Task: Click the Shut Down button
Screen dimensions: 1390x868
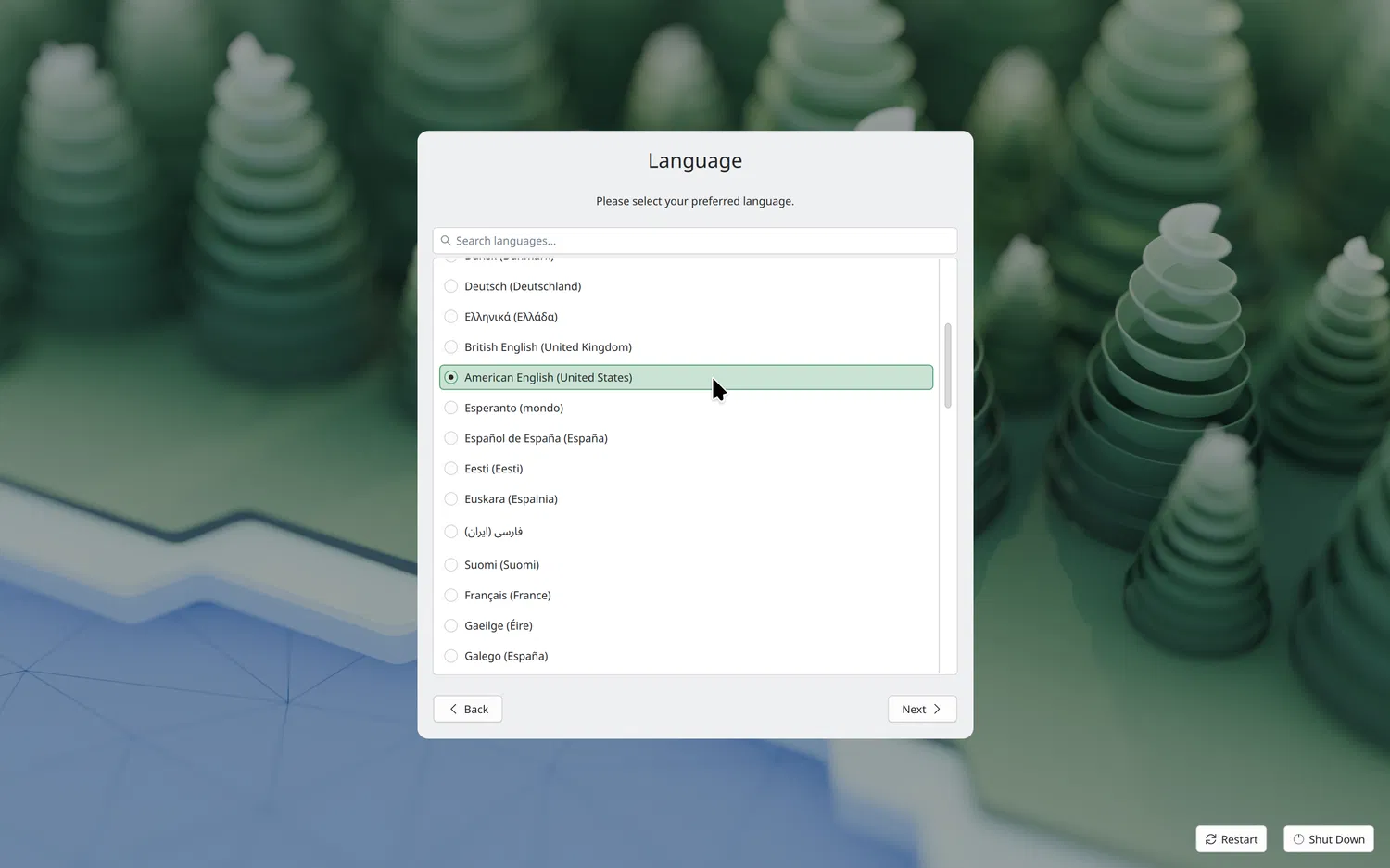Action: click(x=1329, y=839)
